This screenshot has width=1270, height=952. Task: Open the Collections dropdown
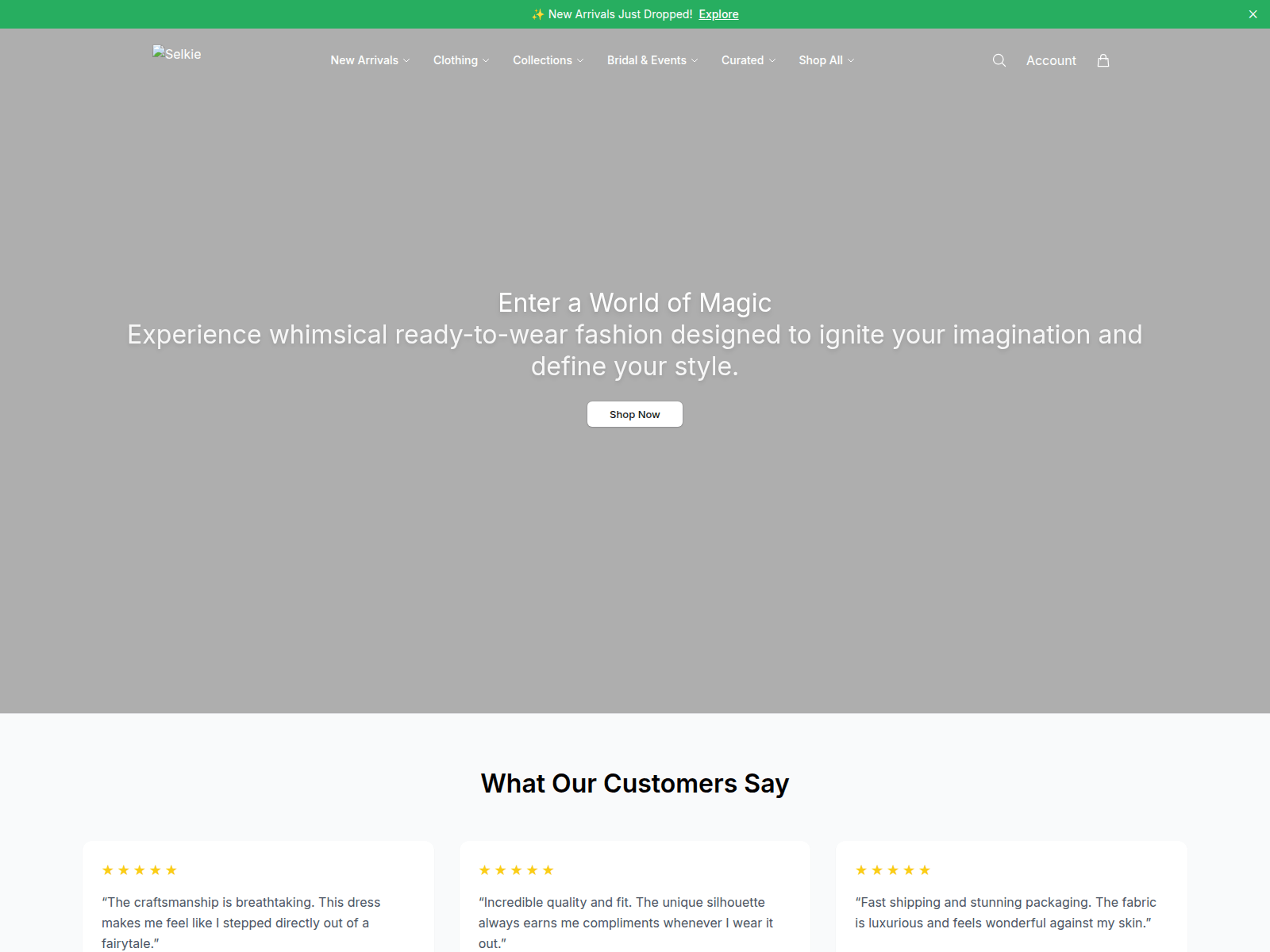[548, 60]
